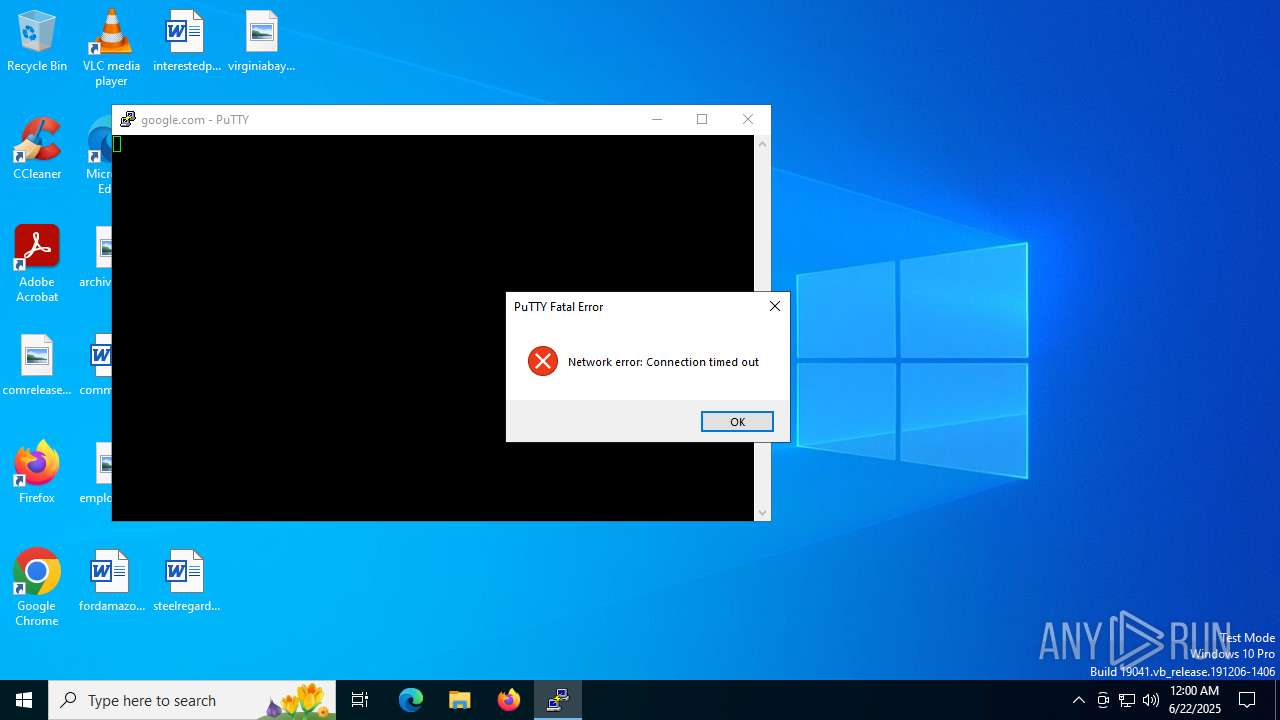The height and width of the screenshot is (720, 1280).
Task: Launch Firefox from the taskbar
Action: point(509,700)
